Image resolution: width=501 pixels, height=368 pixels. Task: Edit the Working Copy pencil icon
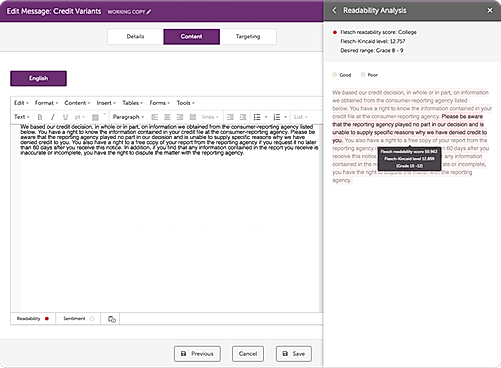[149, 12]
